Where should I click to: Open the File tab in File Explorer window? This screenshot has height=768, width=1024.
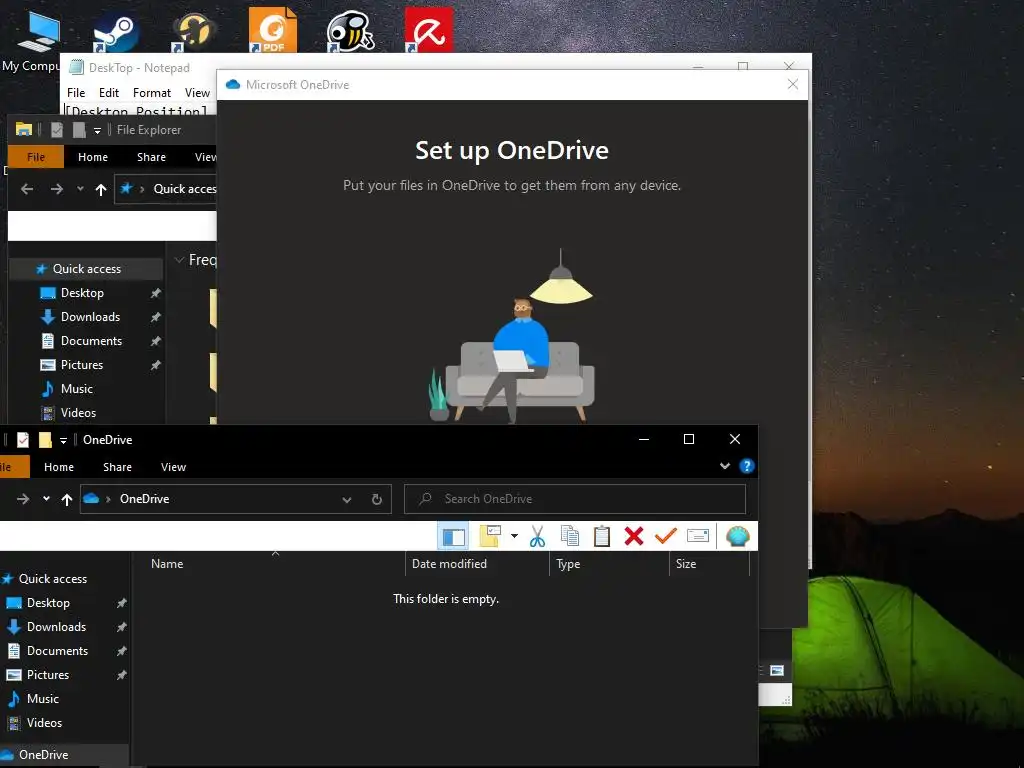pyautogui.click(x=36, y=157)
